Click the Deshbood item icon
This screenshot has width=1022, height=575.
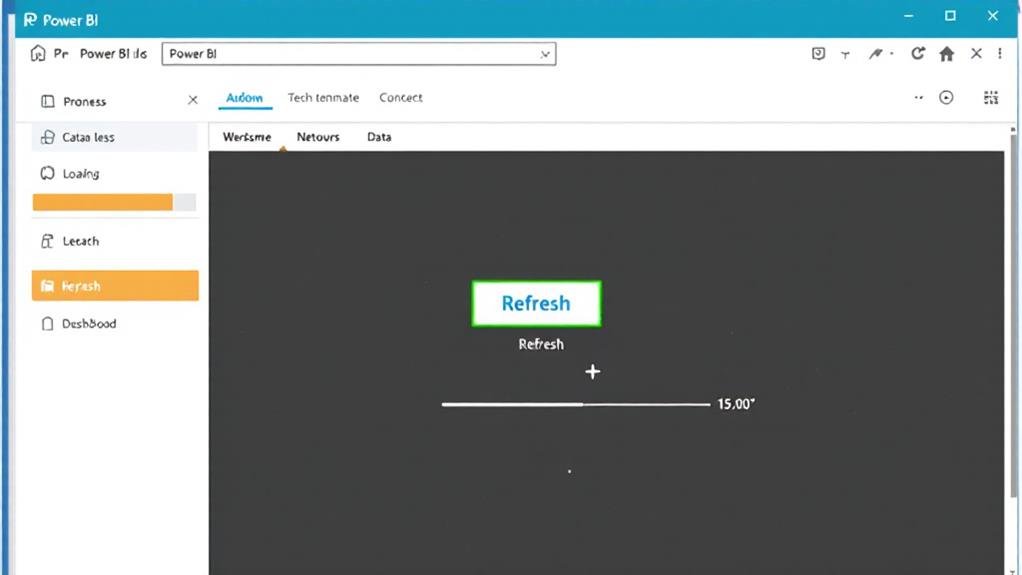coord(47,323)
